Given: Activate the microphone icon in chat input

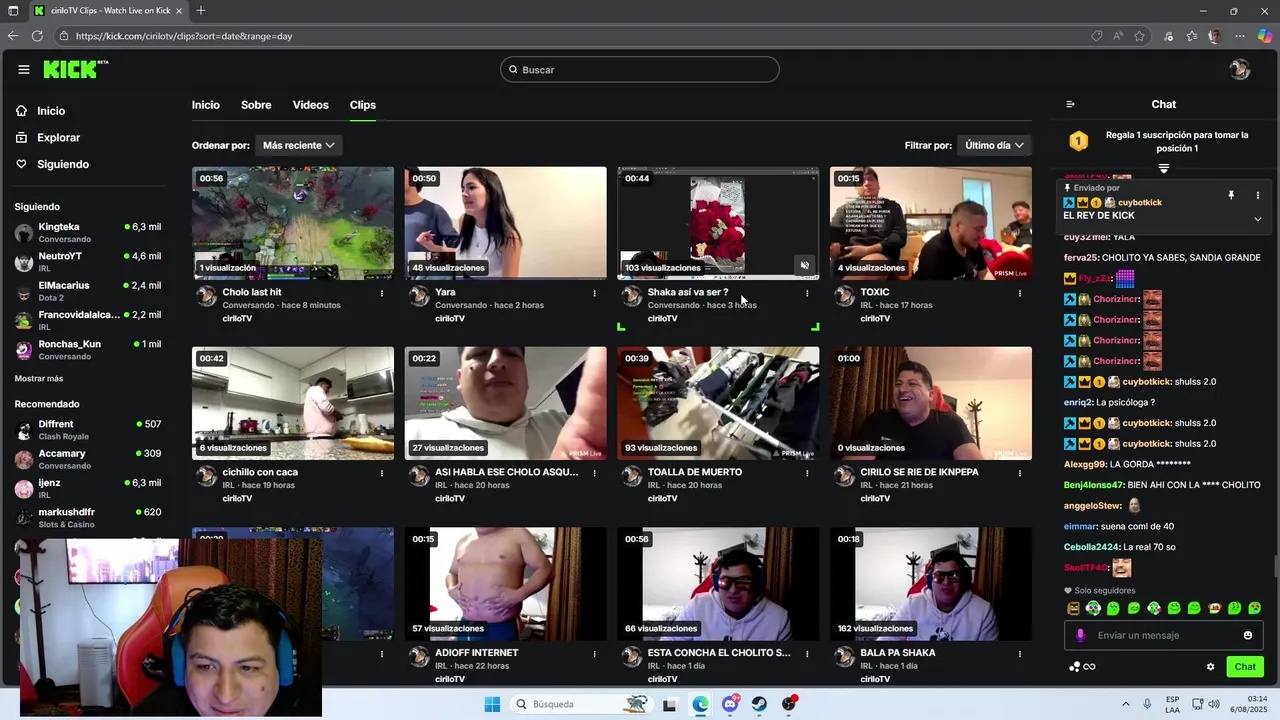Looking at the screenshot, I should point(1080,635).
